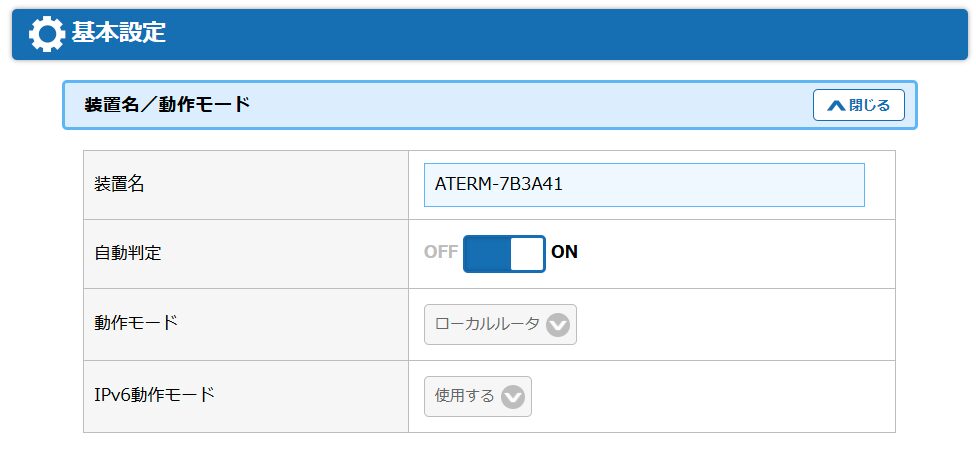Collapse the 装置名／動作モード section header
This screenshot has width=976, height=455.
[490, 105]
